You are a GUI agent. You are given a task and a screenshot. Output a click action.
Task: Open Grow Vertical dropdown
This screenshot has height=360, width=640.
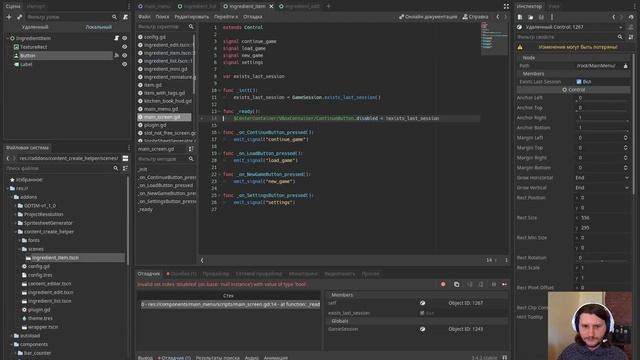[602, 188]
